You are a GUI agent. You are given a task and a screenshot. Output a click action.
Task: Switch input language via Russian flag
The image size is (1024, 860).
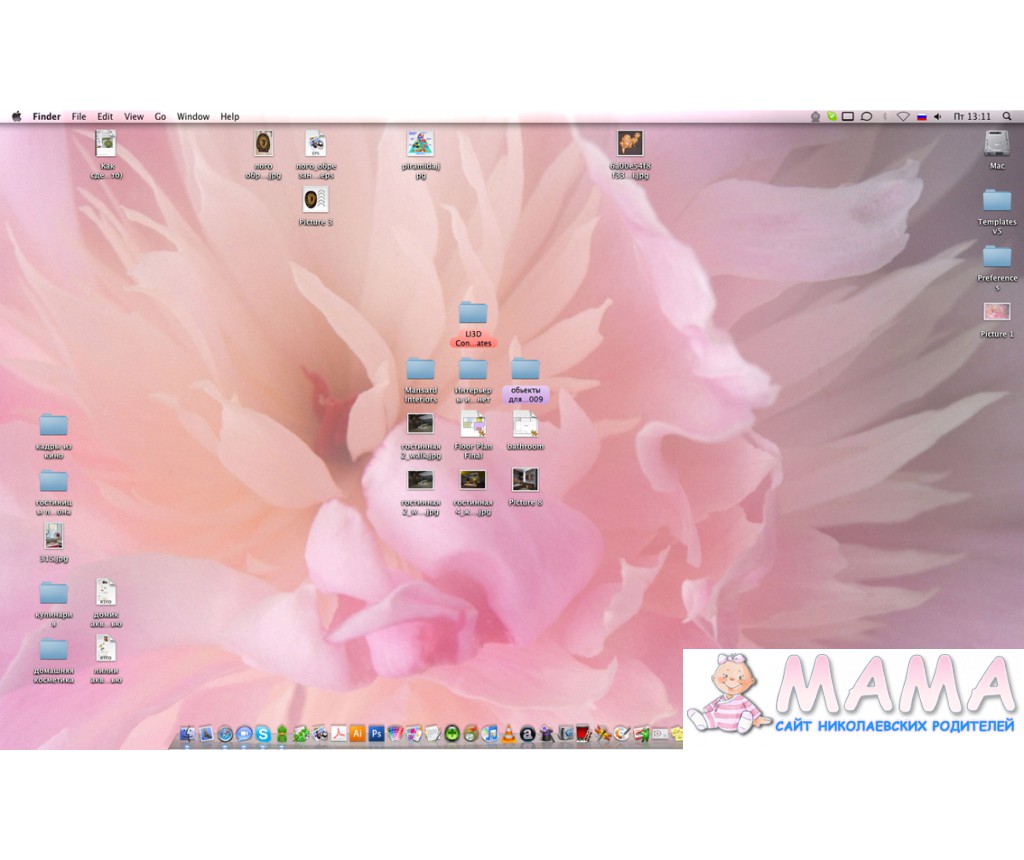pos(921,117)
